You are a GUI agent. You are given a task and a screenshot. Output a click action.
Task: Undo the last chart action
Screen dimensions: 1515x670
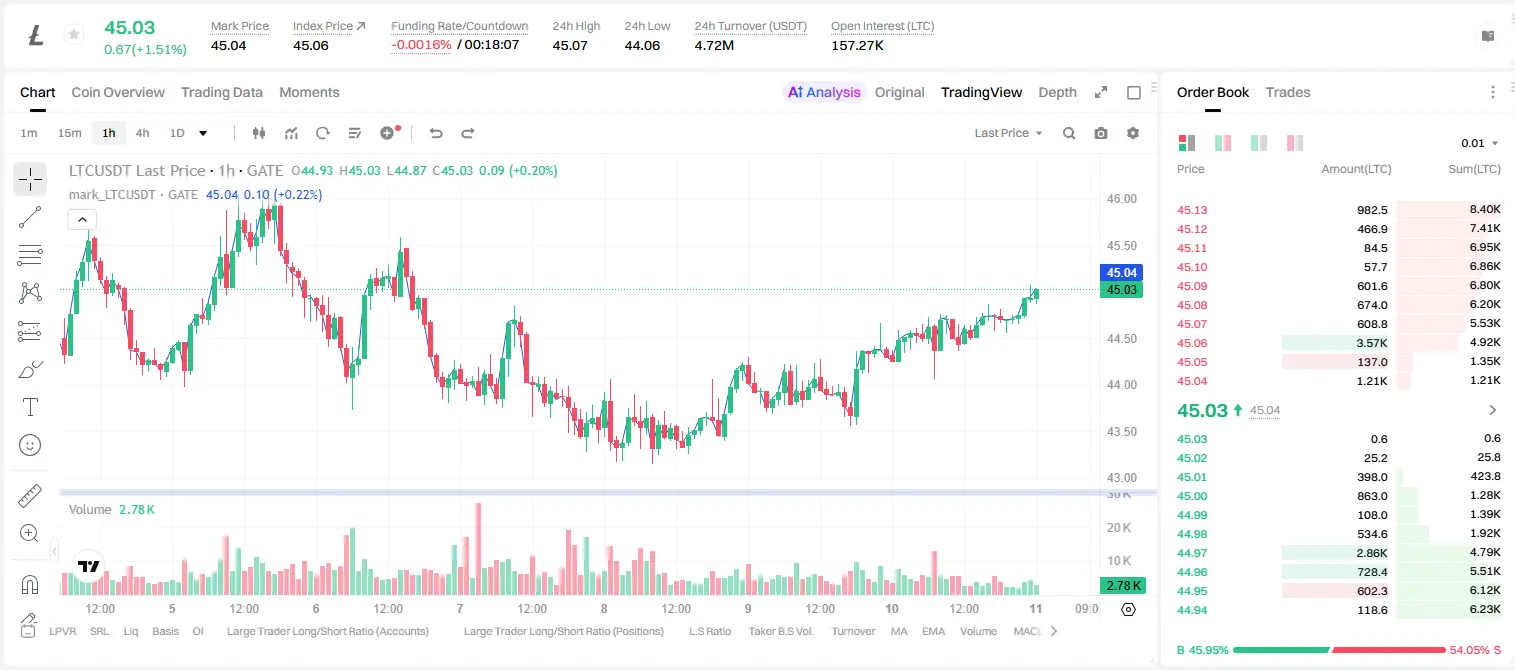point(436,133)
